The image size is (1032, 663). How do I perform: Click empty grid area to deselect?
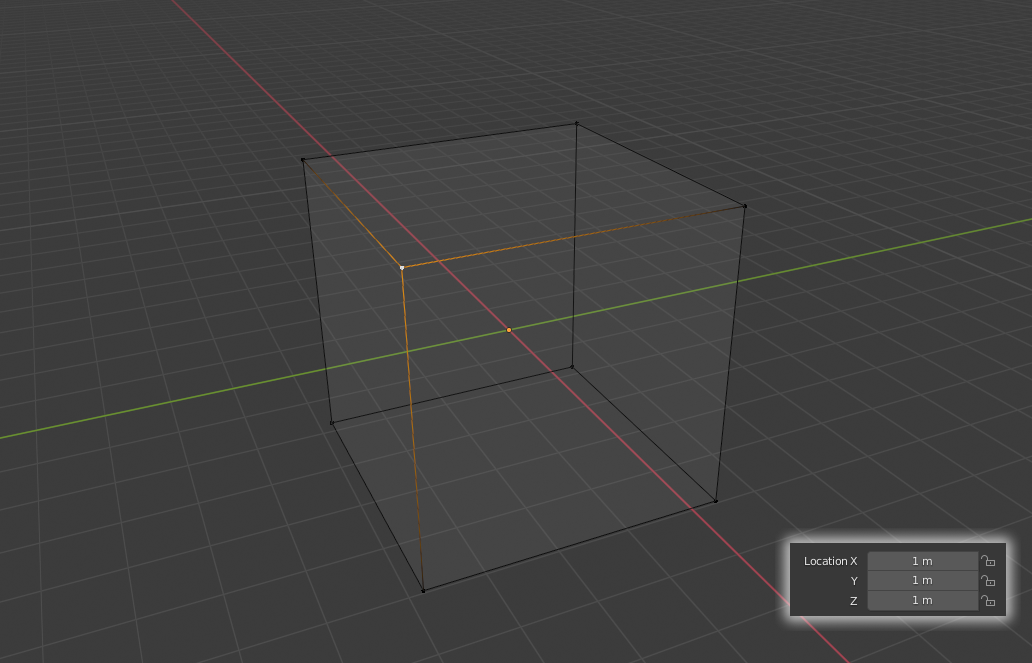[150, 550]
